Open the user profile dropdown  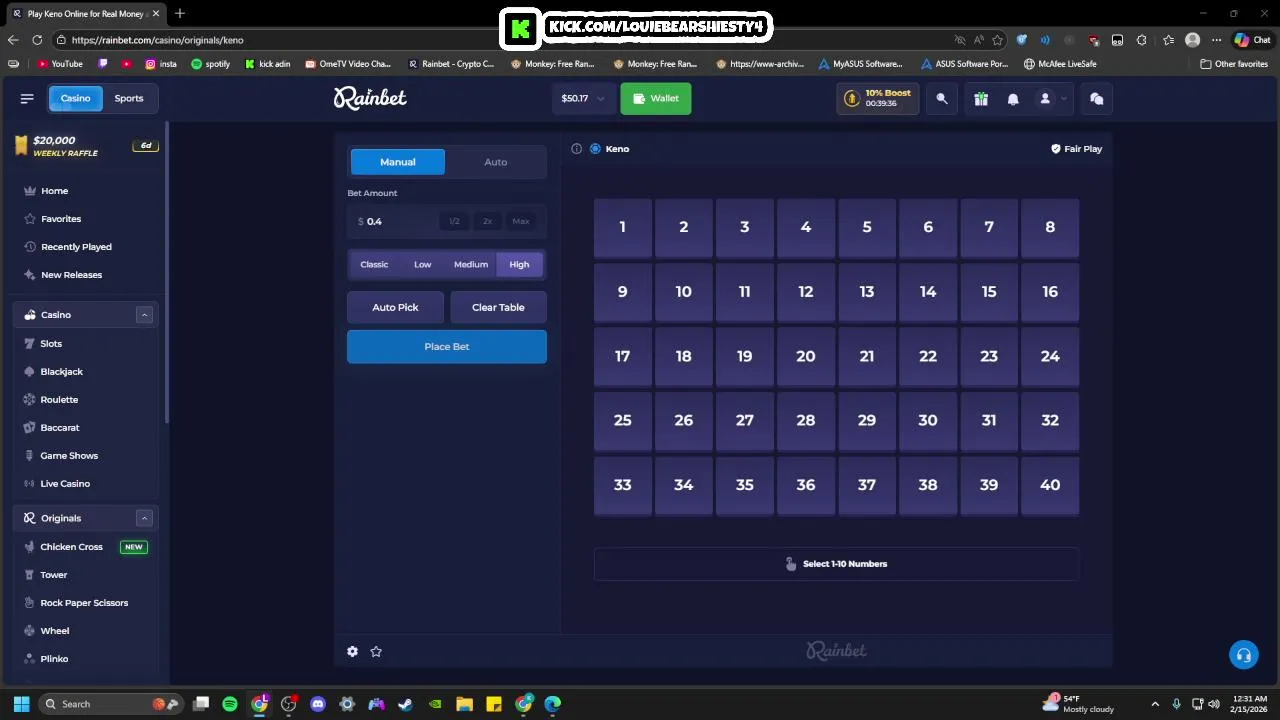(1052, 99)
